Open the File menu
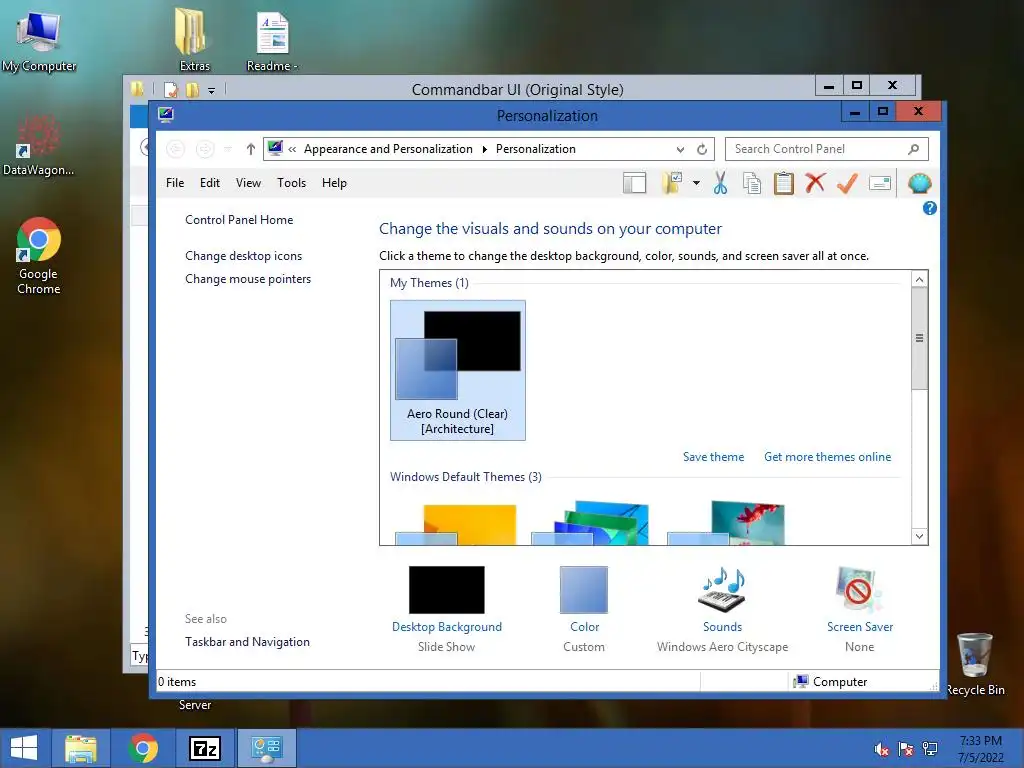The width and height of the screenshot is (1024, 768). [175, 183]
